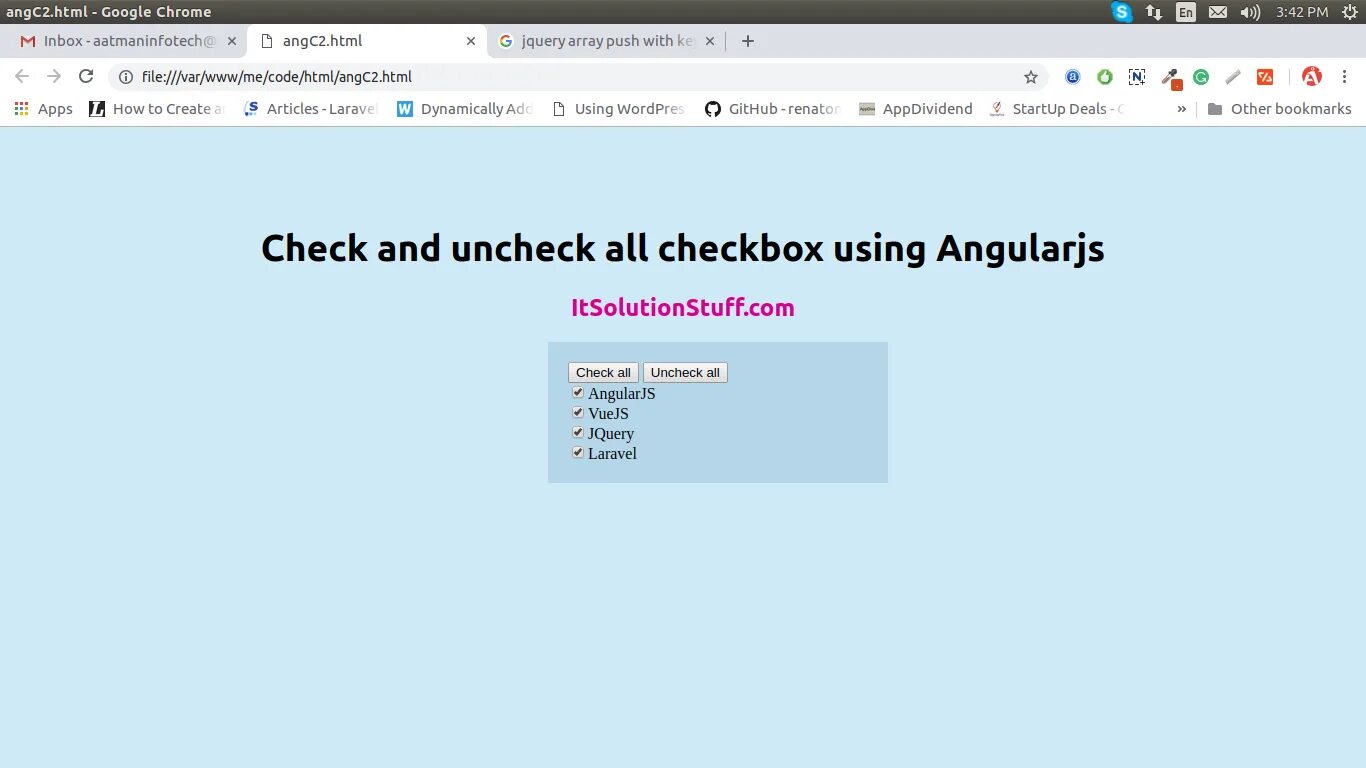Click the ItSolutionStuff.com heading
1366x768 pixels.
click(x=683, y=308)
